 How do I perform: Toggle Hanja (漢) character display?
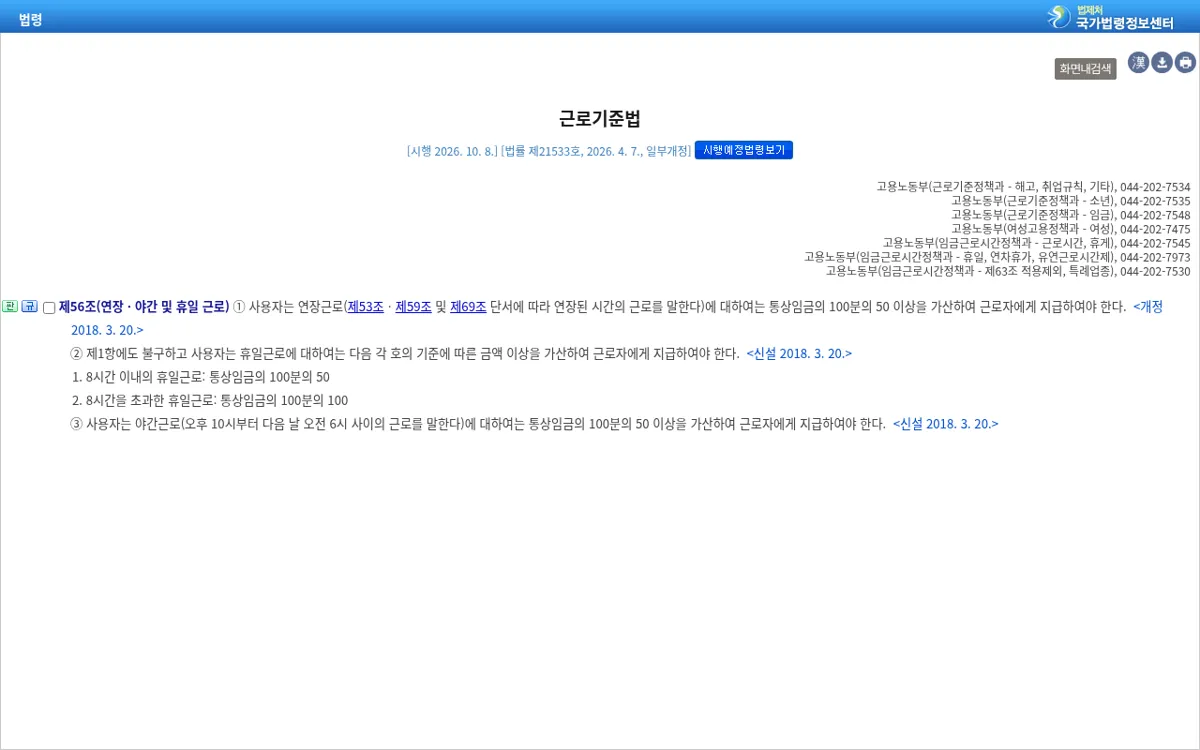coord(1139,63)
